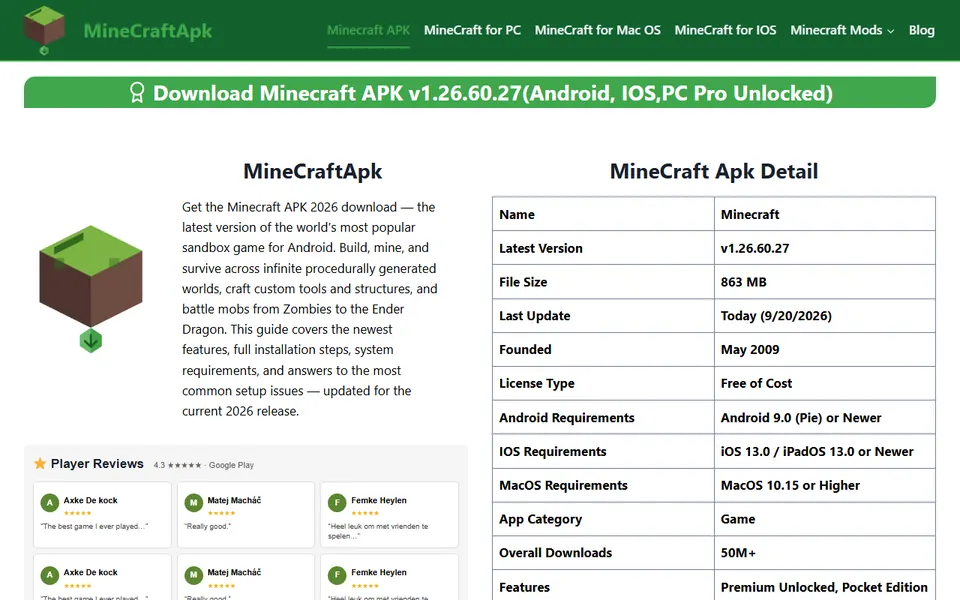Click the MineCraftApk grass block logo
The width and height of the screenshot is (960, 600).
pyautogui.click(x=44, y=30)
